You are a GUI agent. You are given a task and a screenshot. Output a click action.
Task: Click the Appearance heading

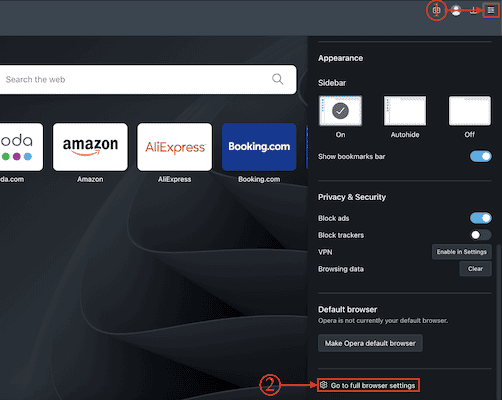340,58
